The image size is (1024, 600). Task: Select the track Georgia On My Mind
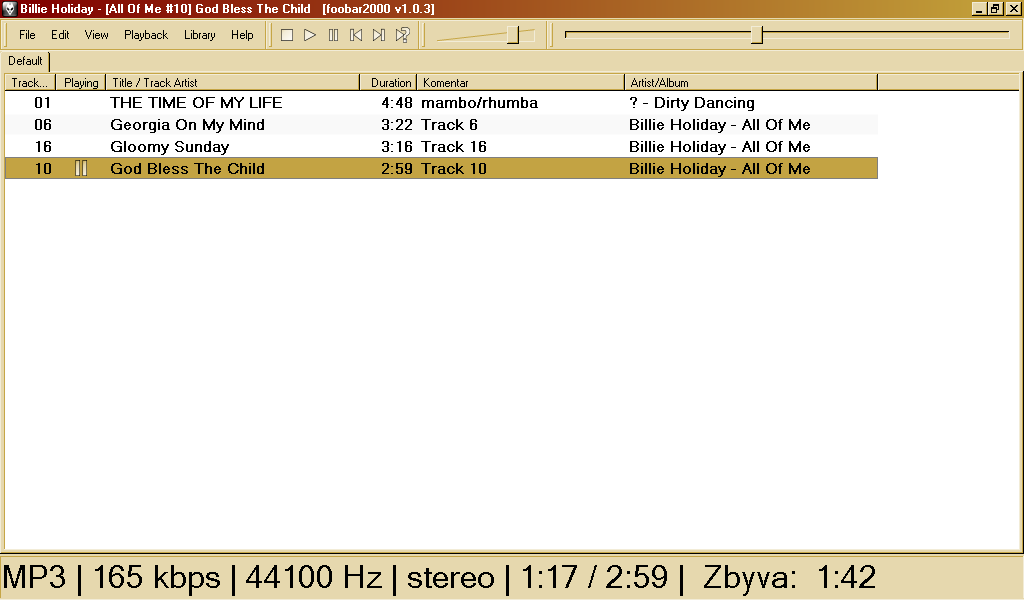coord(187,125)
